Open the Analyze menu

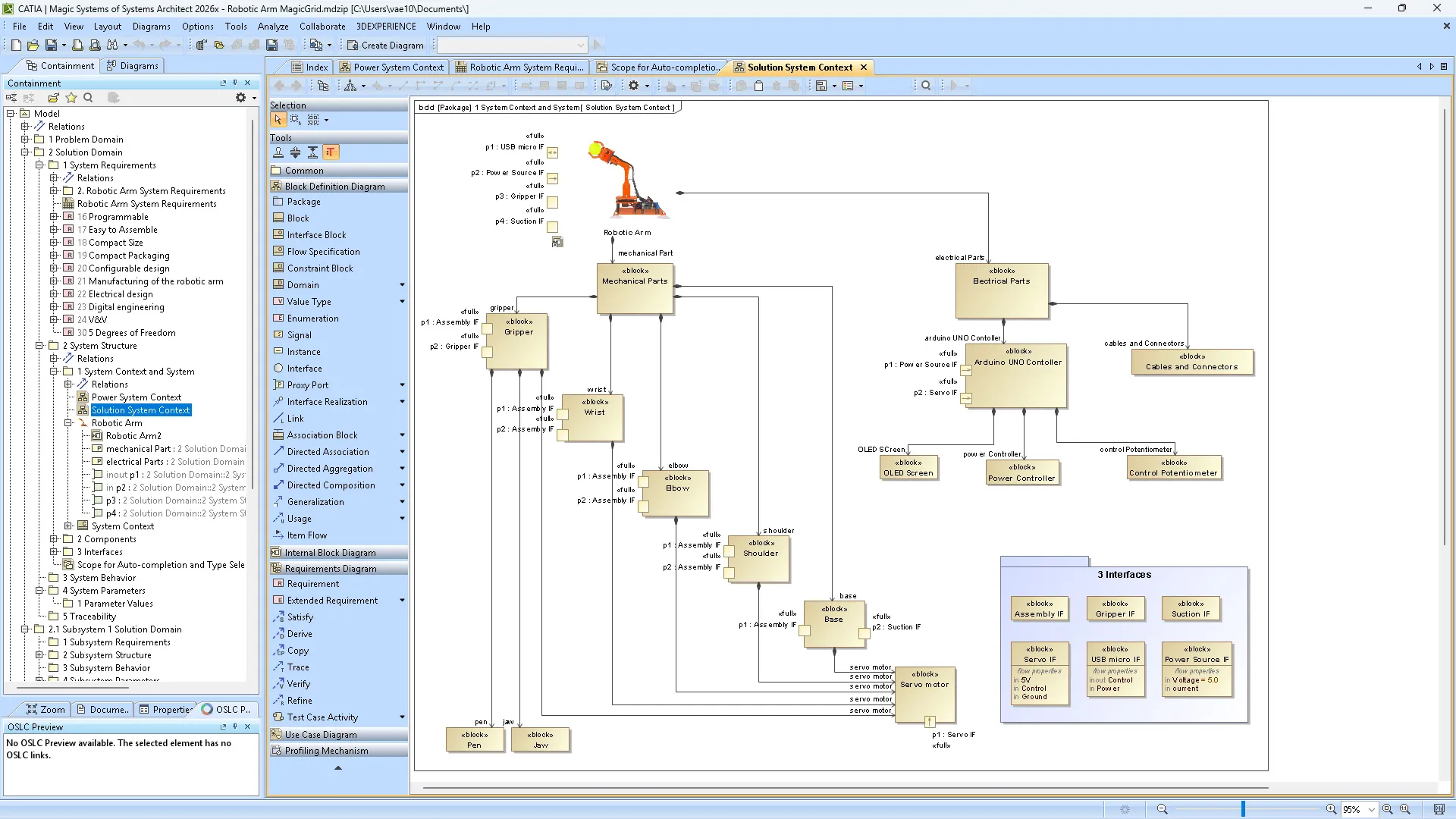pos(273,26)
